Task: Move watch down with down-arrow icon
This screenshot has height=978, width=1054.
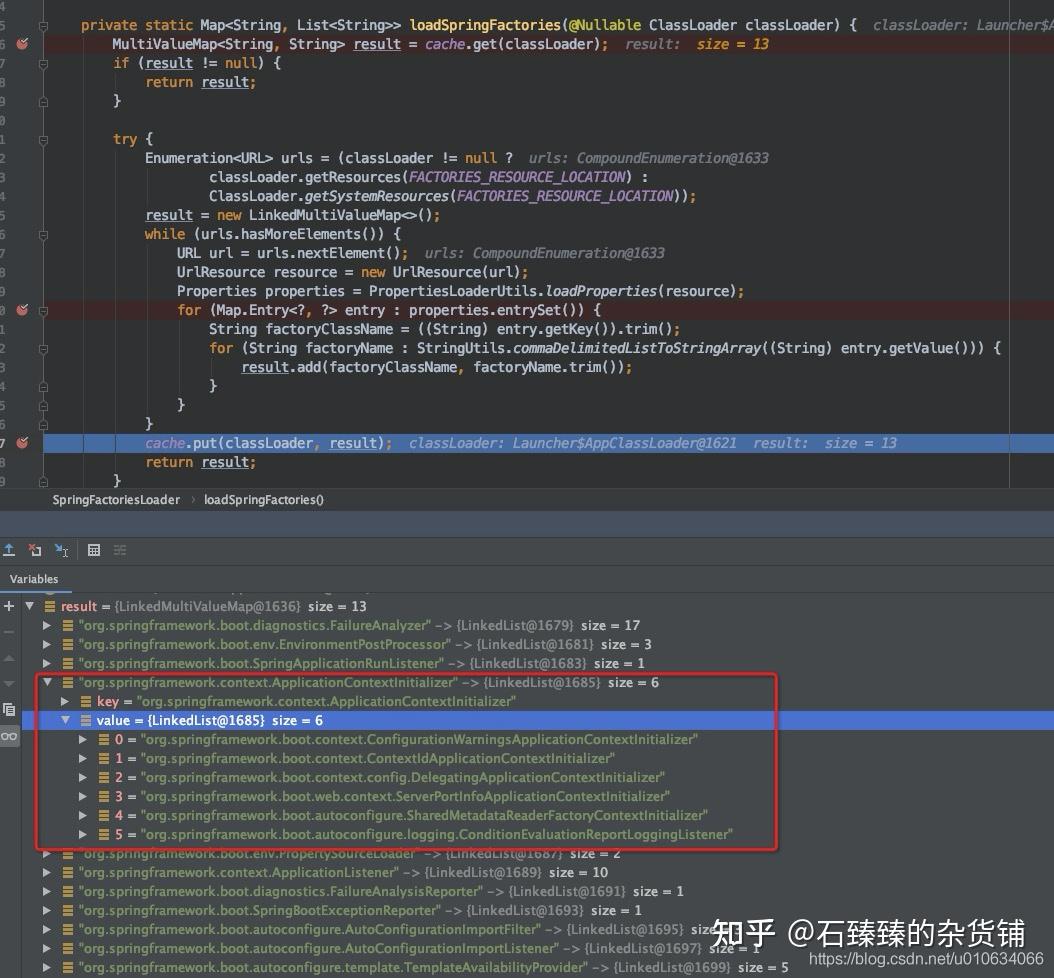Action: pos(9,684)
